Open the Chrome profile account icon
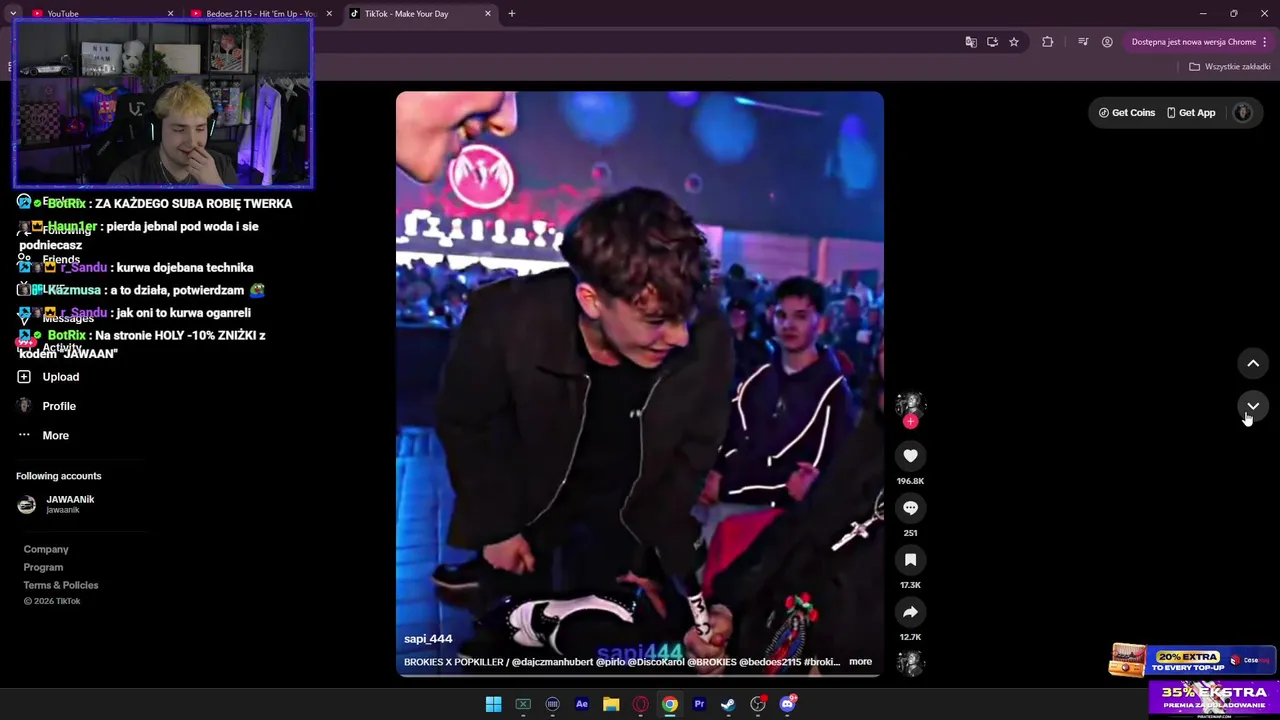 click(1107, 42)
